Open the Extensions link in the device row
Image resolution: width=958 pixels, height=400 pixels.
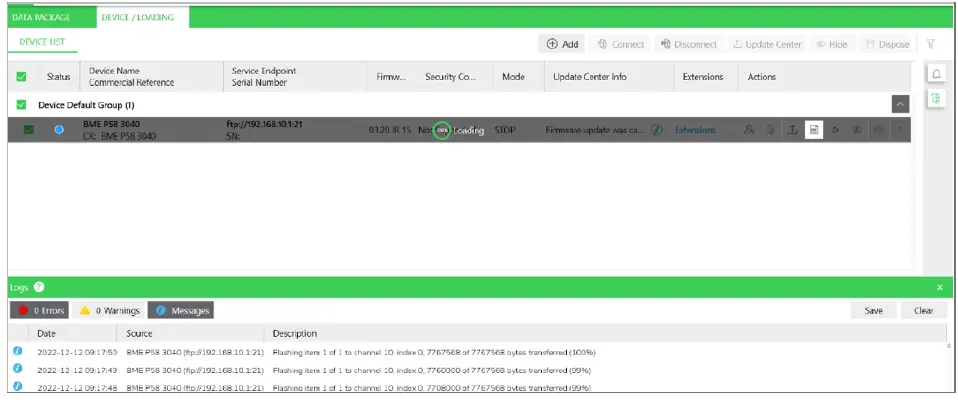click(695, 130)
